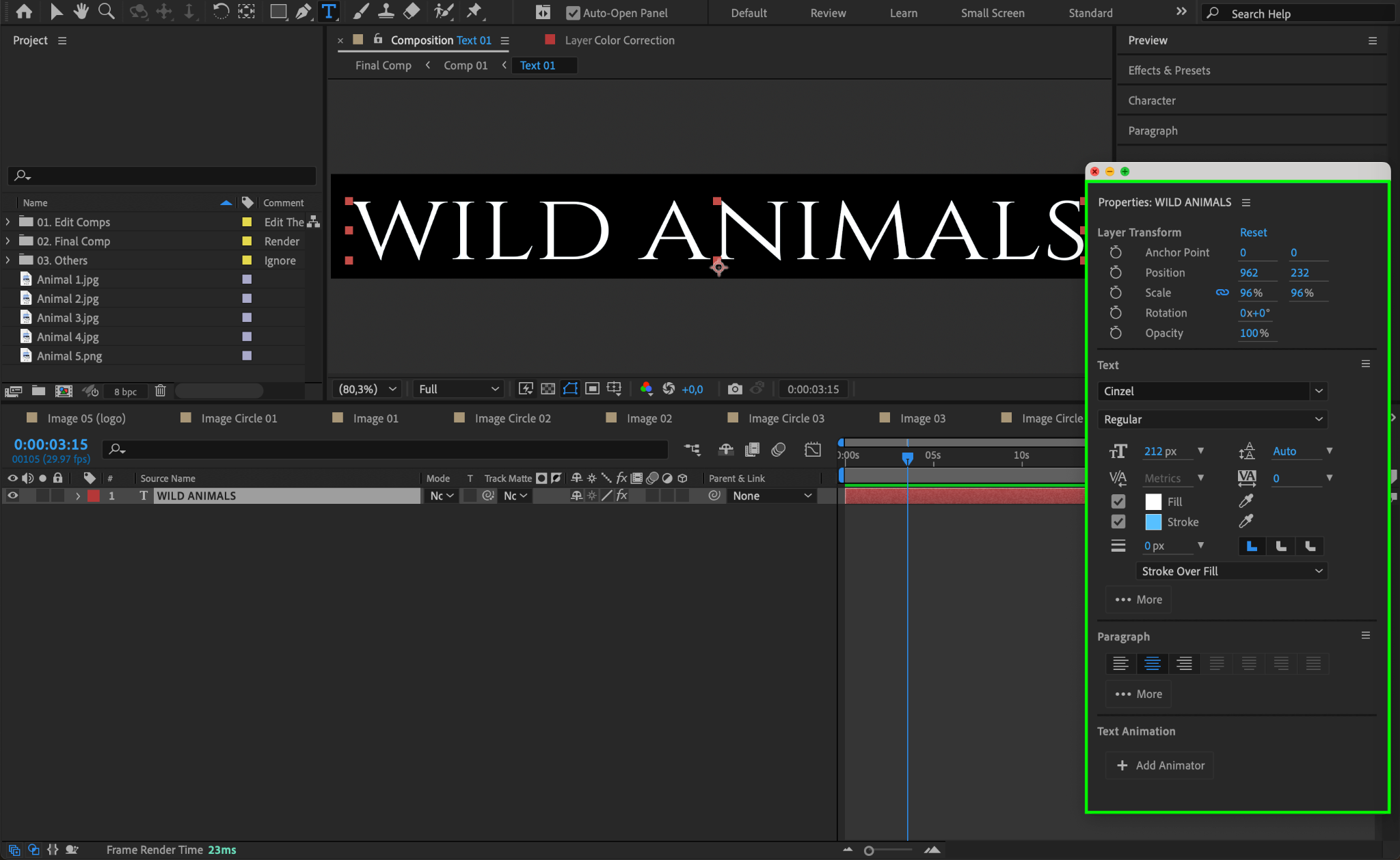The image size is (1400, 860).
Task: Choose the Eraser tool
Action: [x=412, y=11]
